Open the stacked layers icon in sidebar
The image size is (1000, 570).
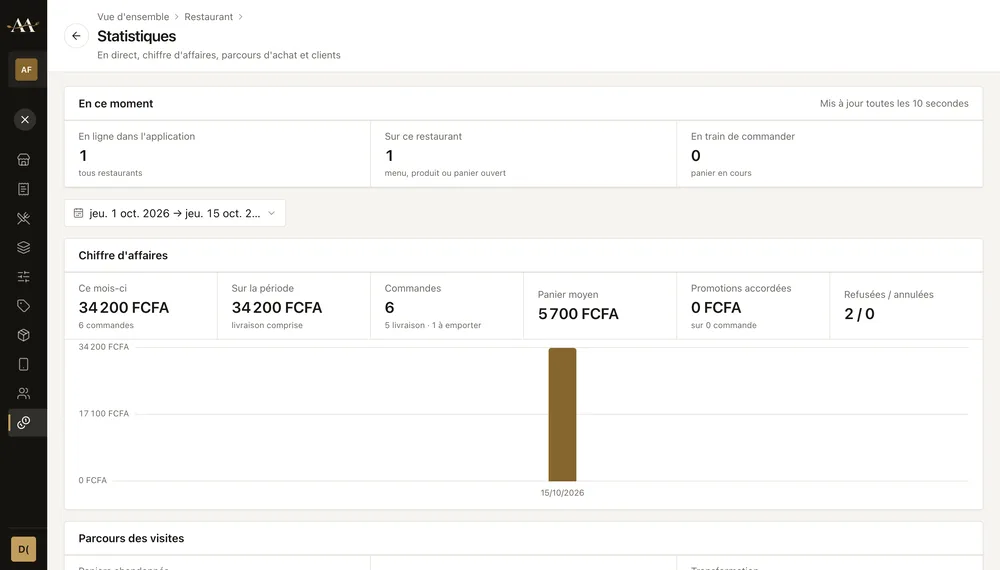coord(24,247)
